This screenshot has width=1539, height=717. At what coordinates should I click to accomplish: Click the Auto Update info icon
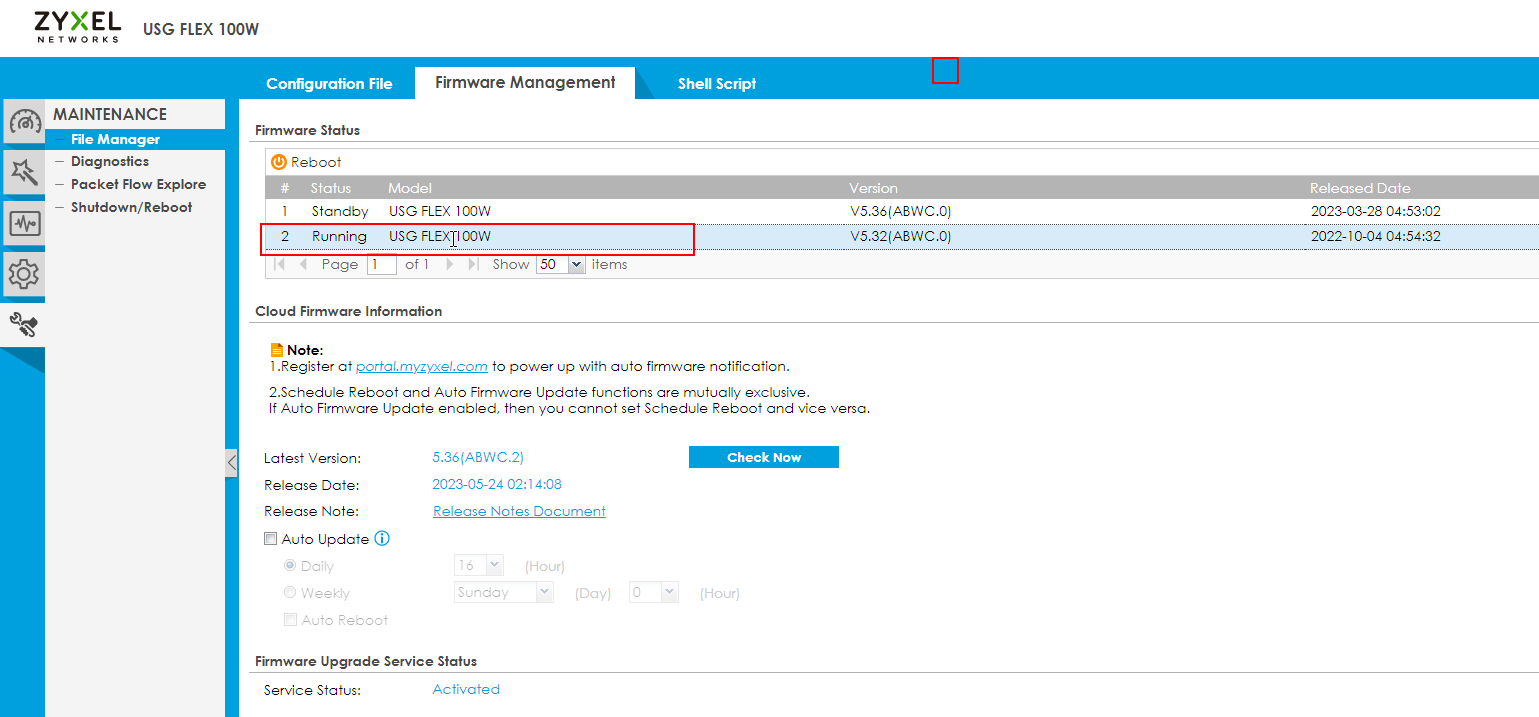(x=381, y=539)
